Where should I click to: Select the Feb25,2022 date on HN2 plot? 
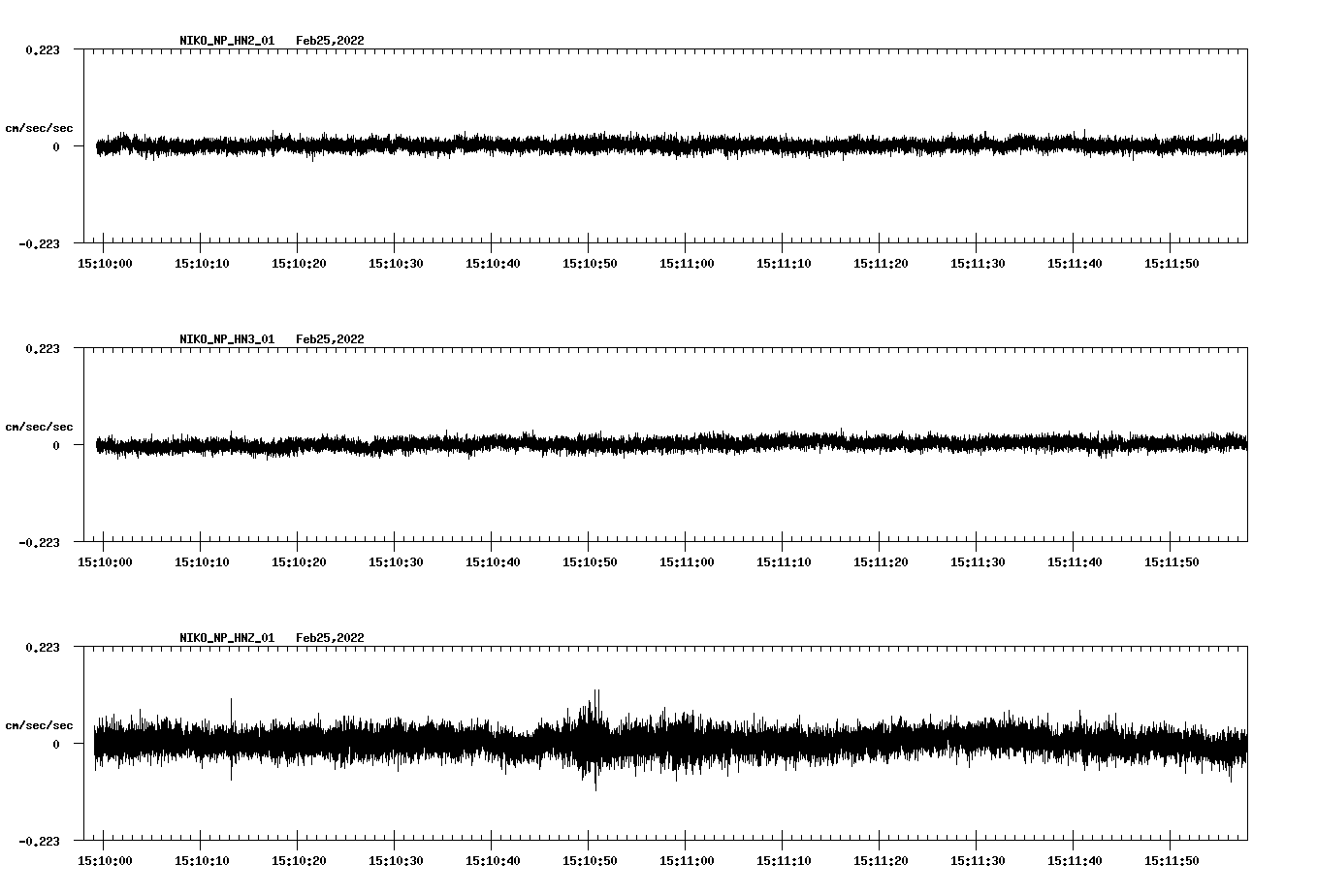(x=330, y=41)
